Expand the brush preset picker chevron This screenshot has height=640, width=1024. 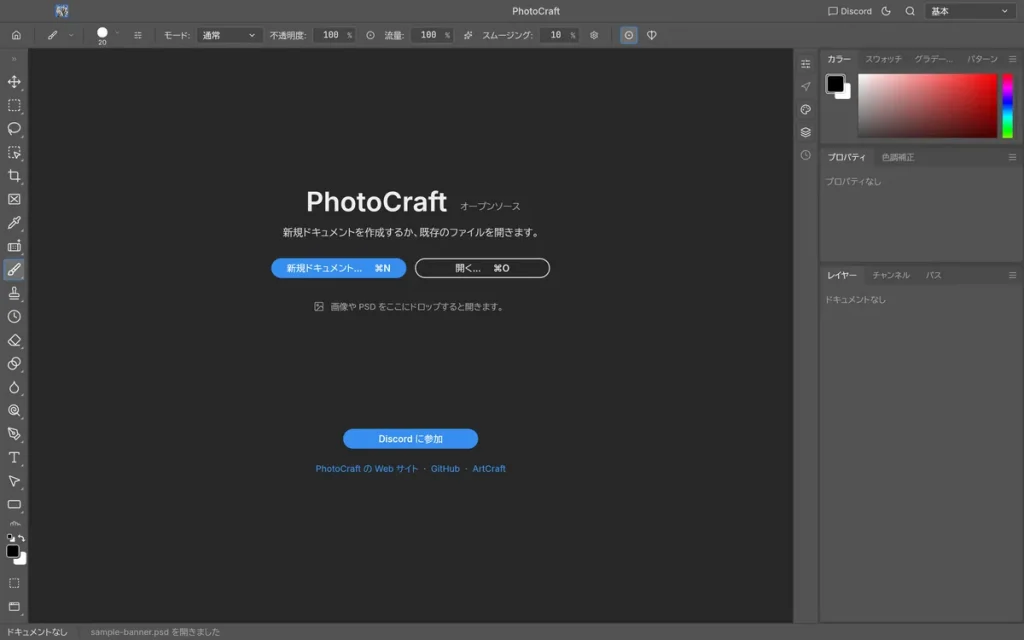pos(117,33)
